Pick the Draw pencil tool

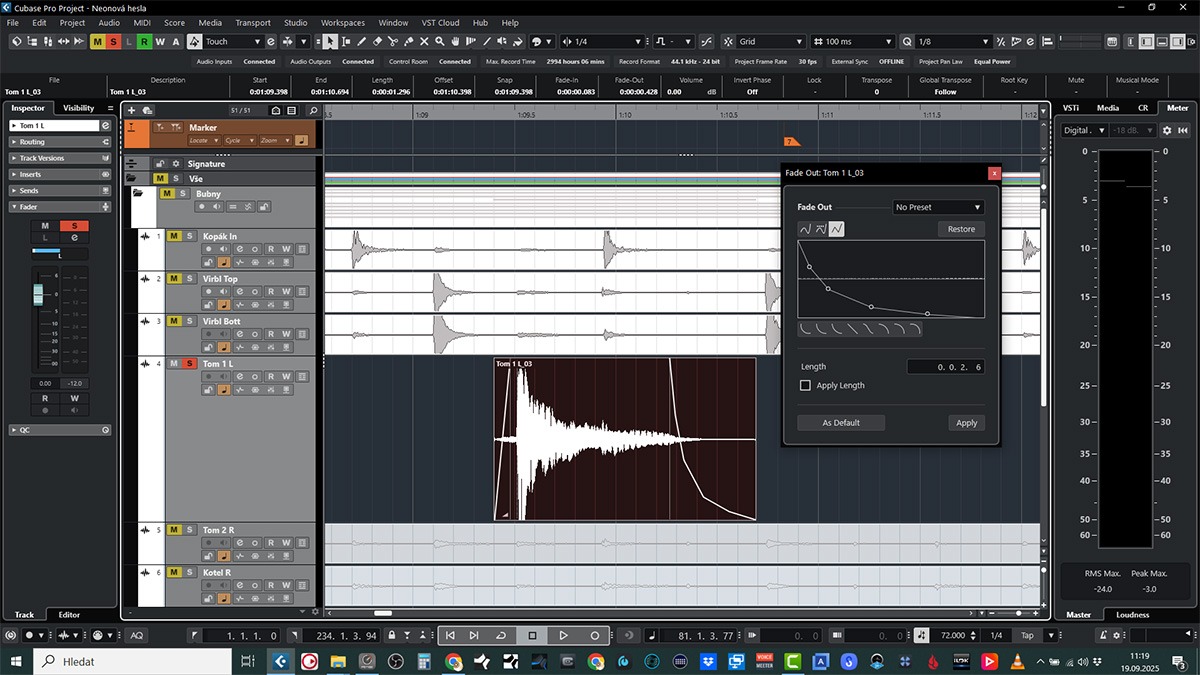pyautogui.click(x=361, y=41)
